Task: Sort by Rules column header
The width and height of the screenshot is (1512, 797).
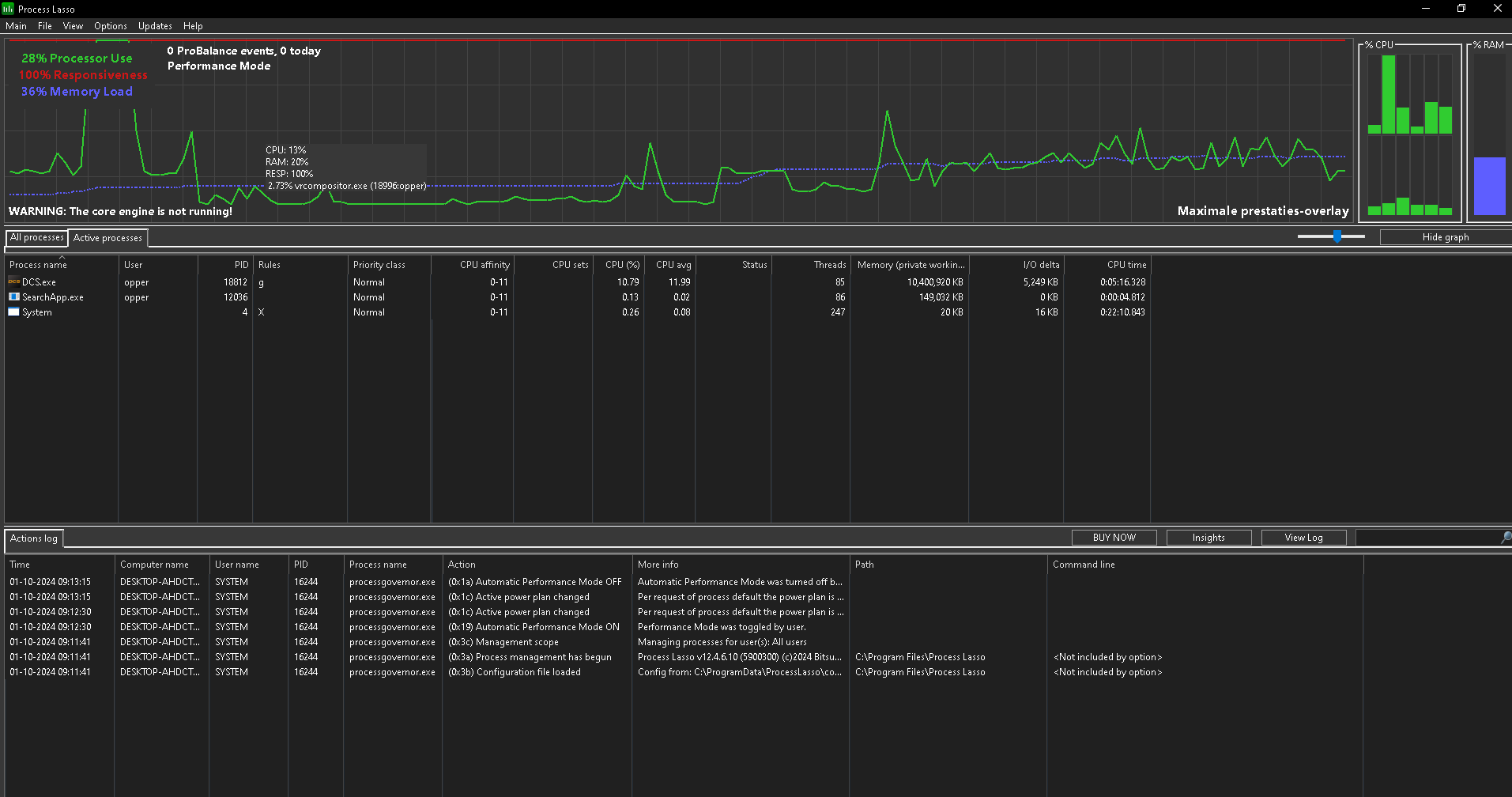Action: (300, 265)
